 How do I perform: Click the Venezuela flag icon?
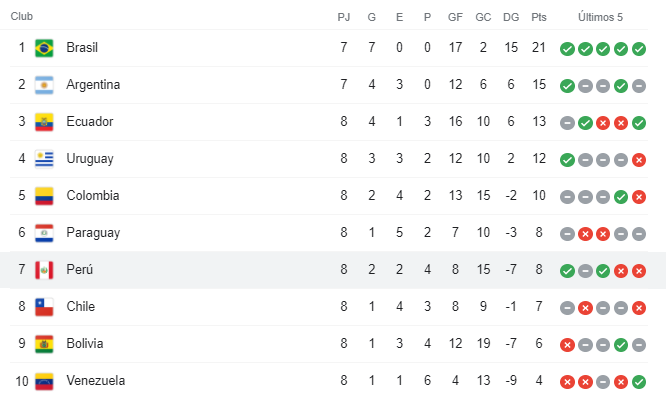(44, 381)
